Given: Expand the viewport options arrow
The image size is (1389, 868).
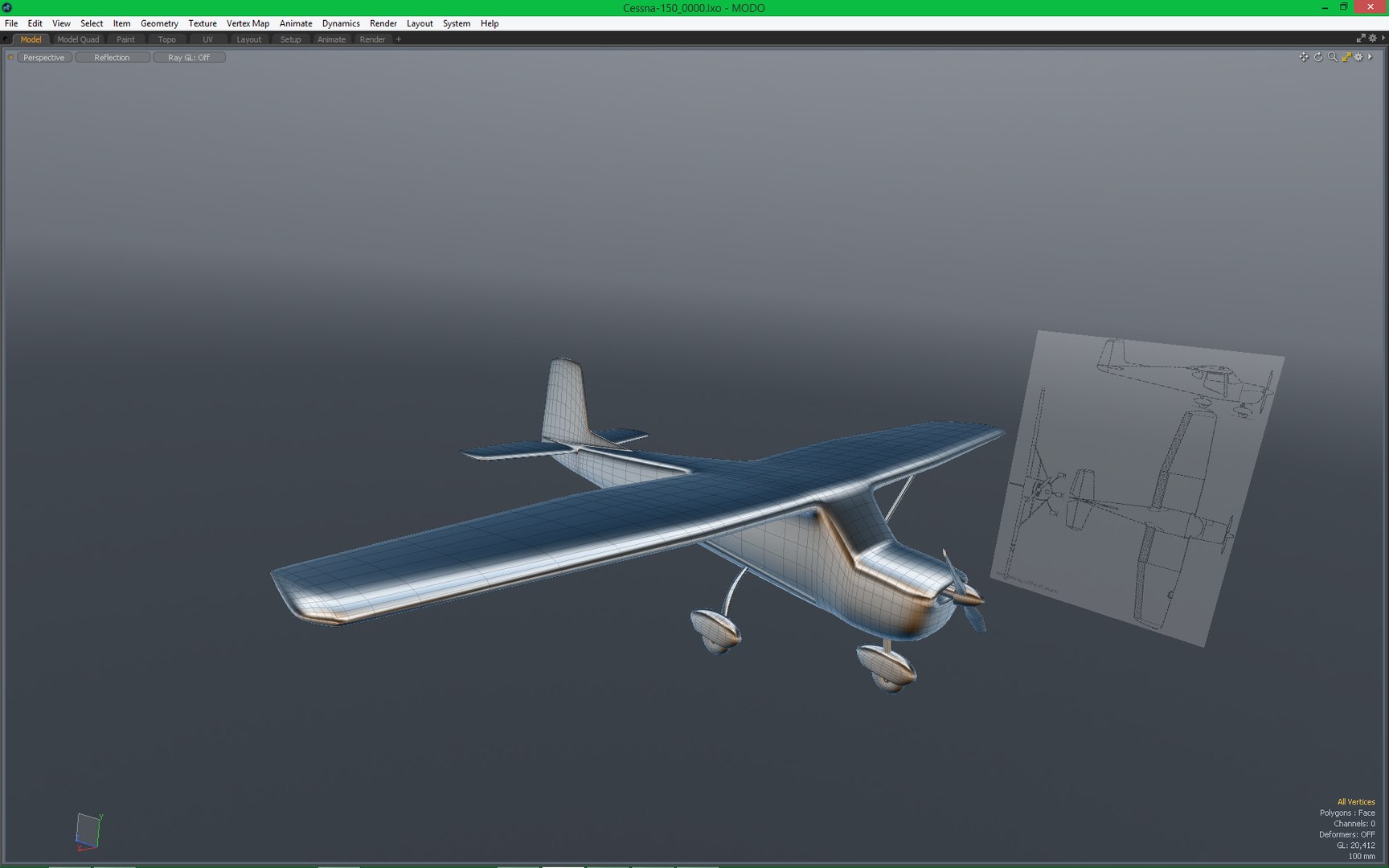Looking at the screenshot, I should [1370, 57].
